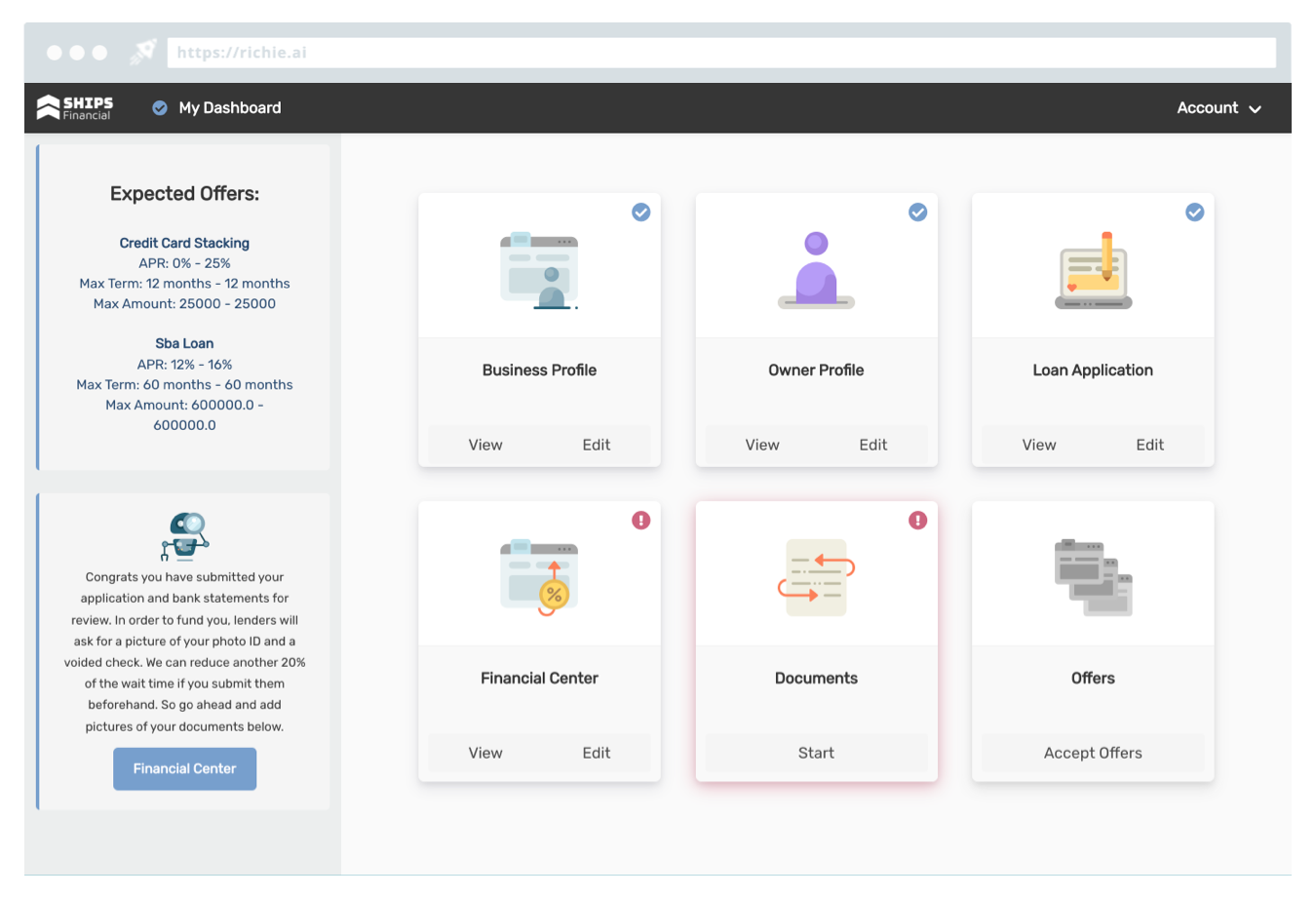Click the Sba Loan offer heading
The width and height of the screenshot is (1316, 897).
pyautogui.click(x=184, y=343)
